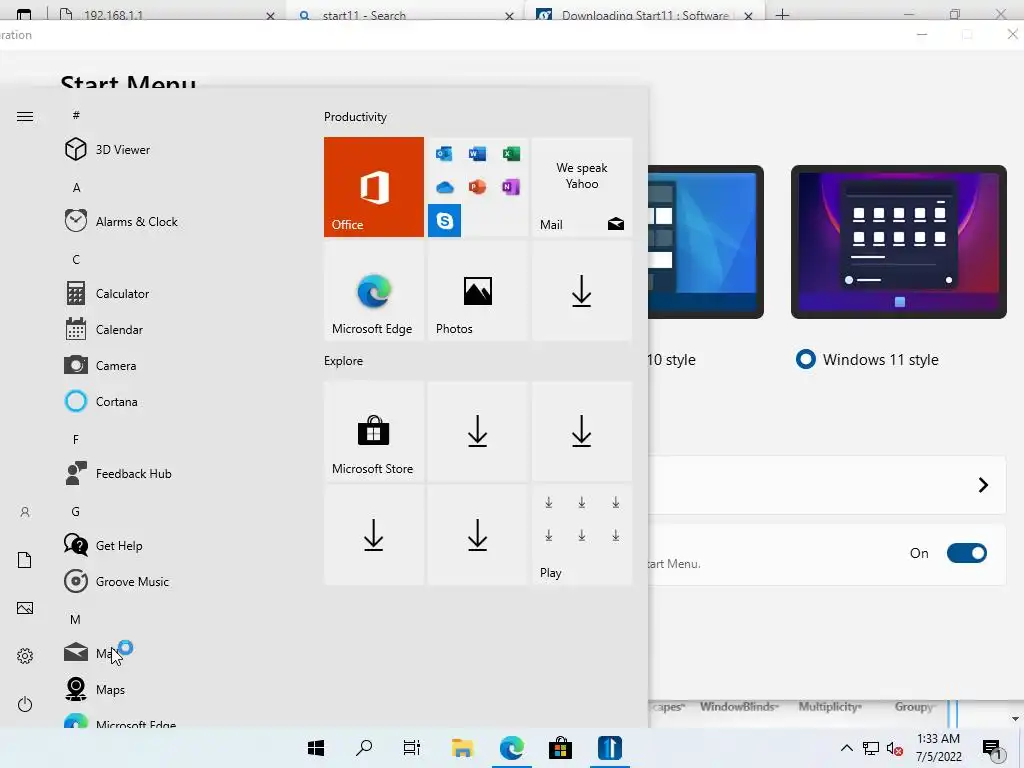Click Multiplicity link in the browser page
This screenshot has width=1024, height=768.
[829, 707]
